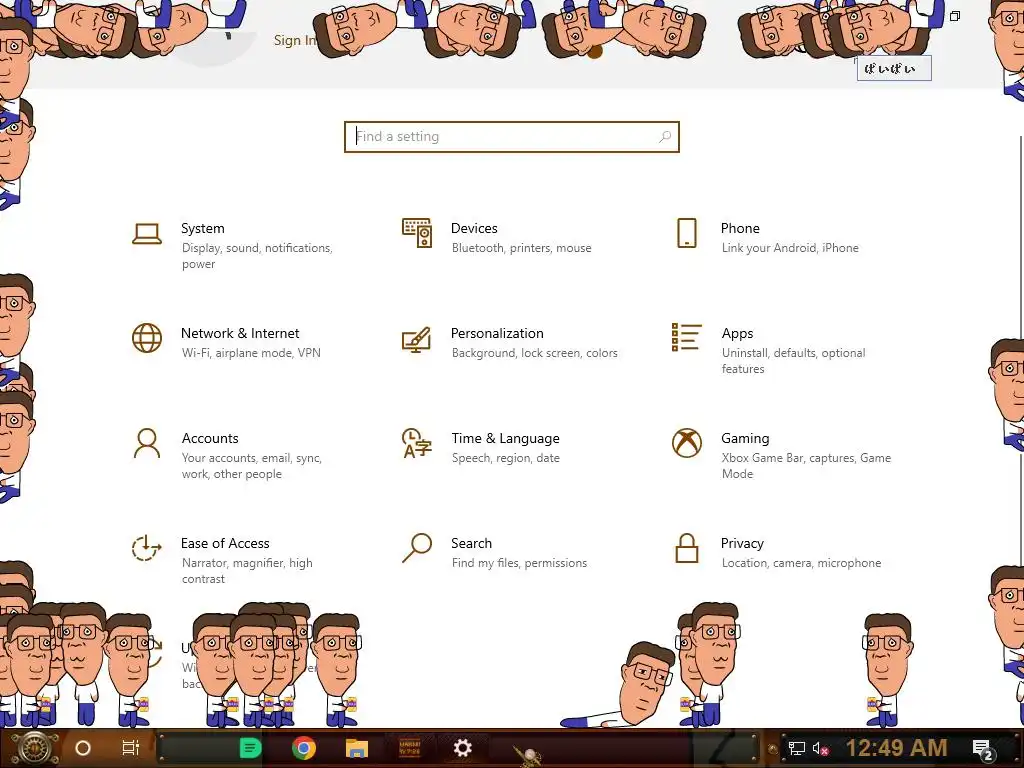Click 'Uninstall, defaults, optional features' text

[x=793, y=360]
